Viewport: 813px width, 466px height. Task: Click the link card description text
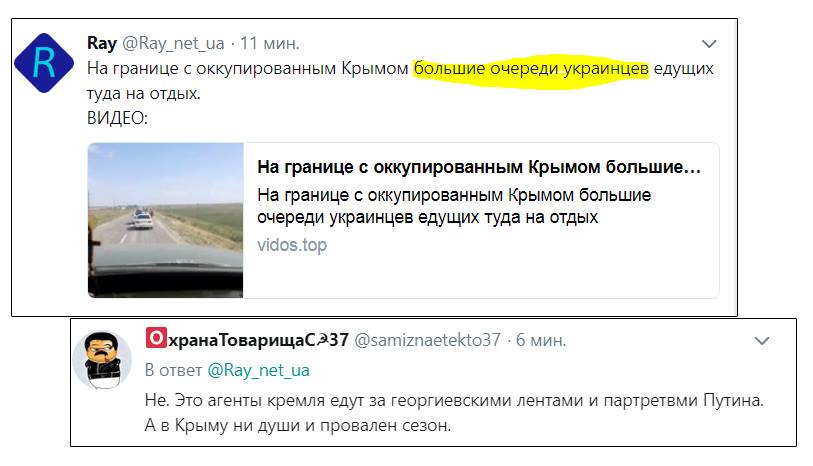(x=454, y=206)
